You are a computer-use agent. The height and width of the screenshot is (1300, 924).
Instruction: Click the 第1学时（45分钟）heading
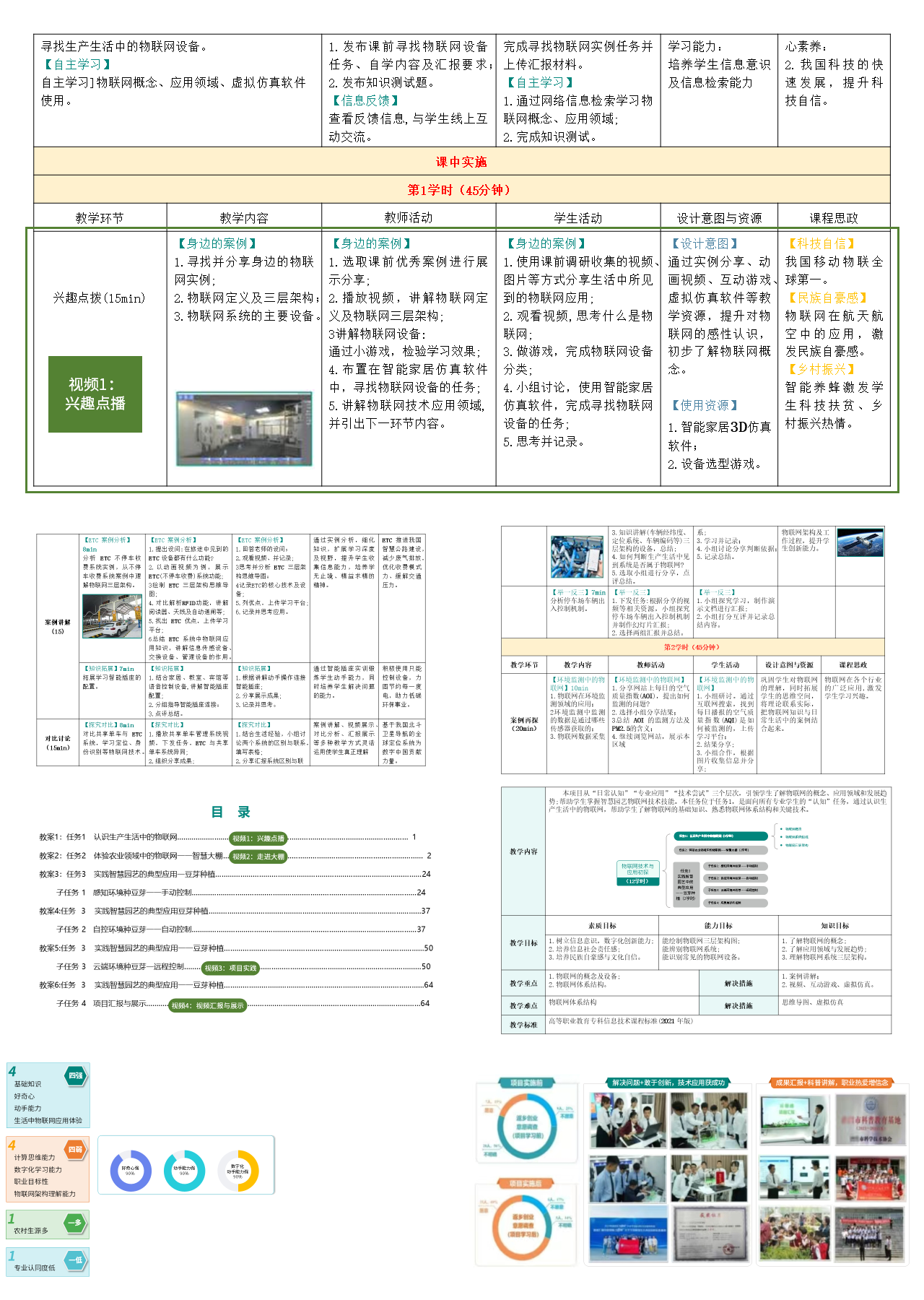coord(461,190)
